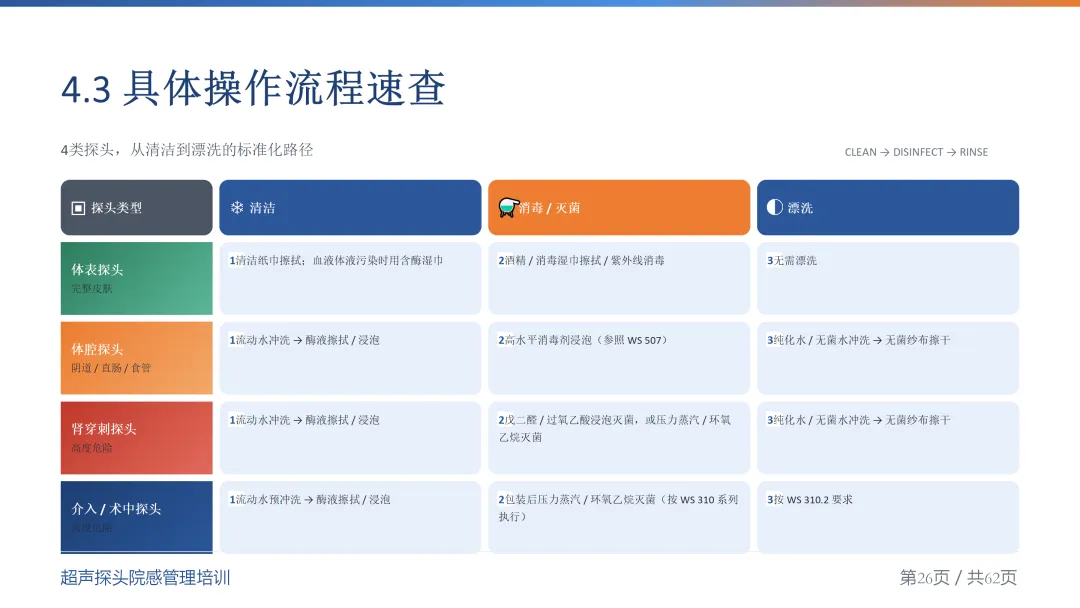Click footer text 超声探头院感管理培训
This screenshot has height=608, width=1080.
(x=145, y=578)
